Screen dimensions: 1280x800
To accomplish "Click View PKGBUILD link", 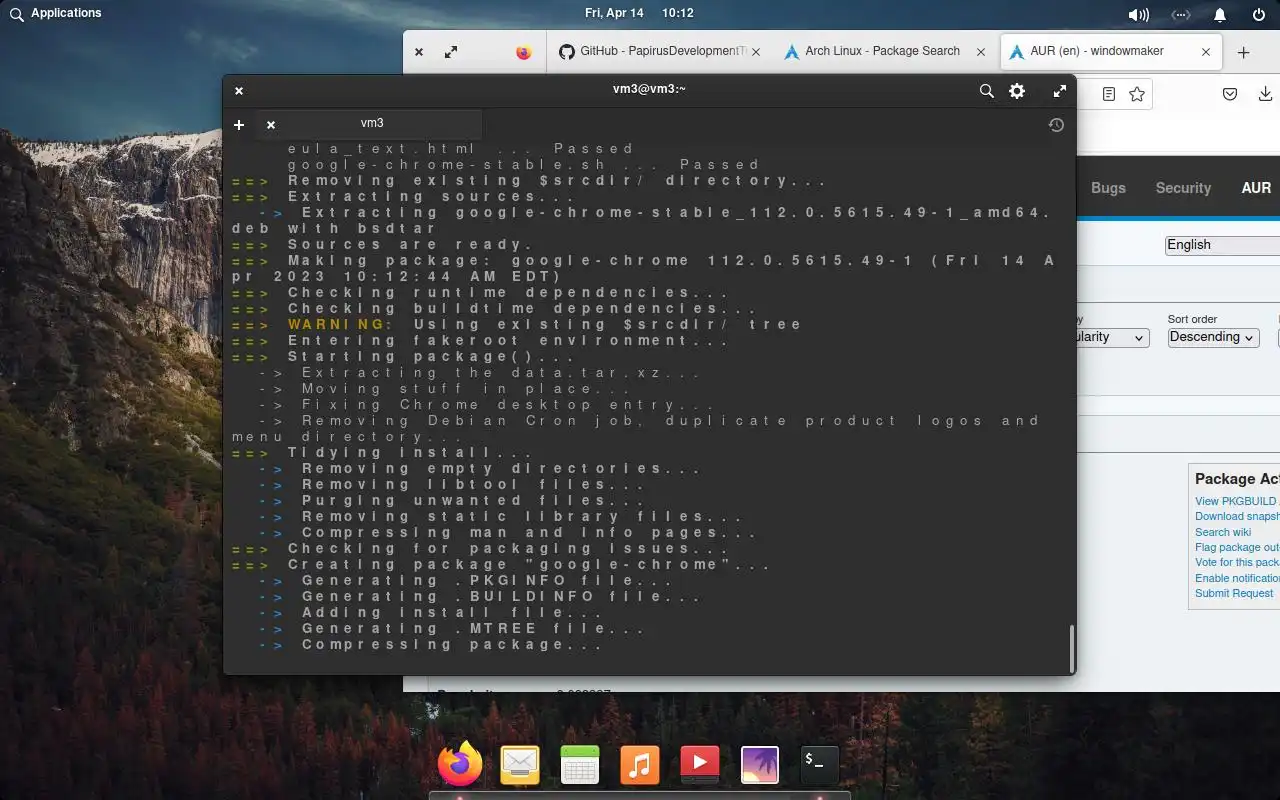I will [1236, 501].
